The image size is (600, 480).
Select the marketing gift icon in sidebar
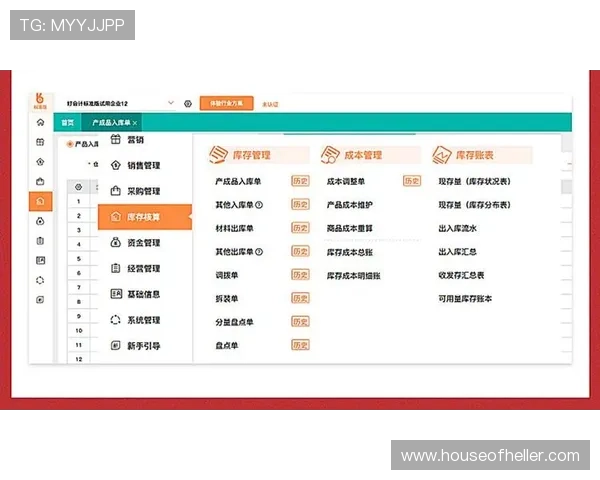pyautogui.click(x=40, y=142)
